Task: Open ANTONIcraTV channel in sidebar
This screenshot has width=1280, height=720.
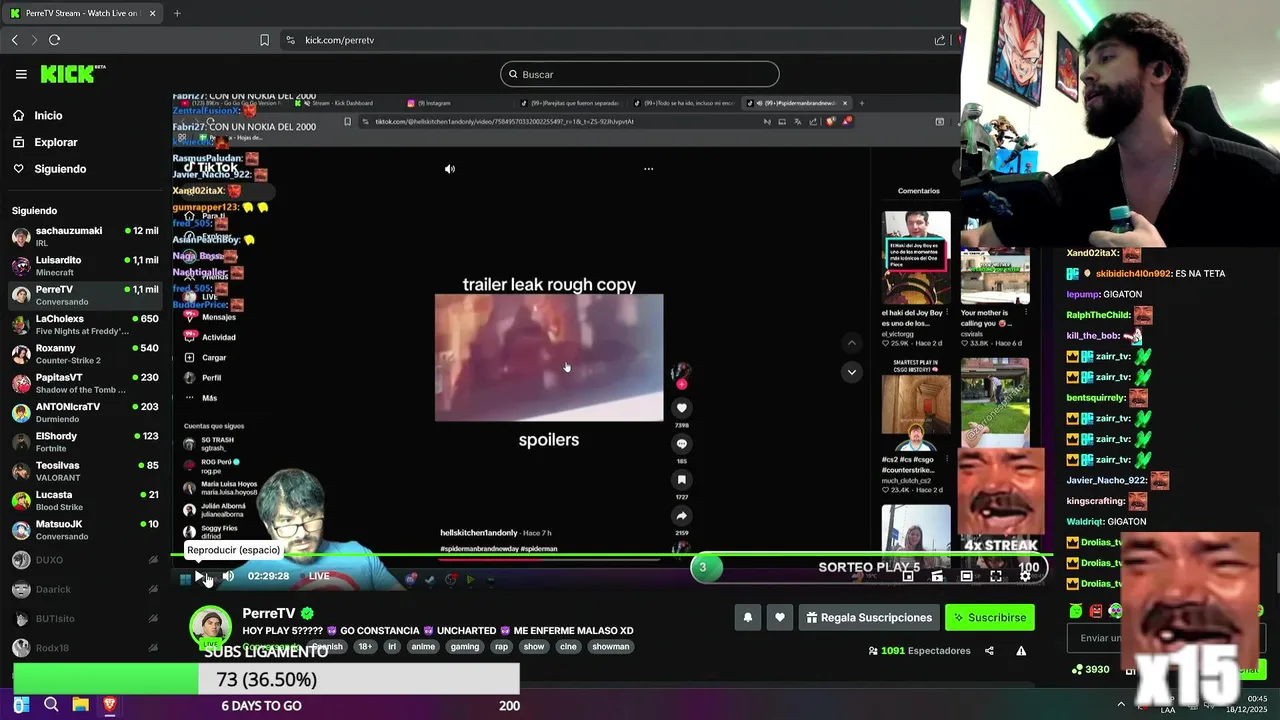Action: coord(85,413)
